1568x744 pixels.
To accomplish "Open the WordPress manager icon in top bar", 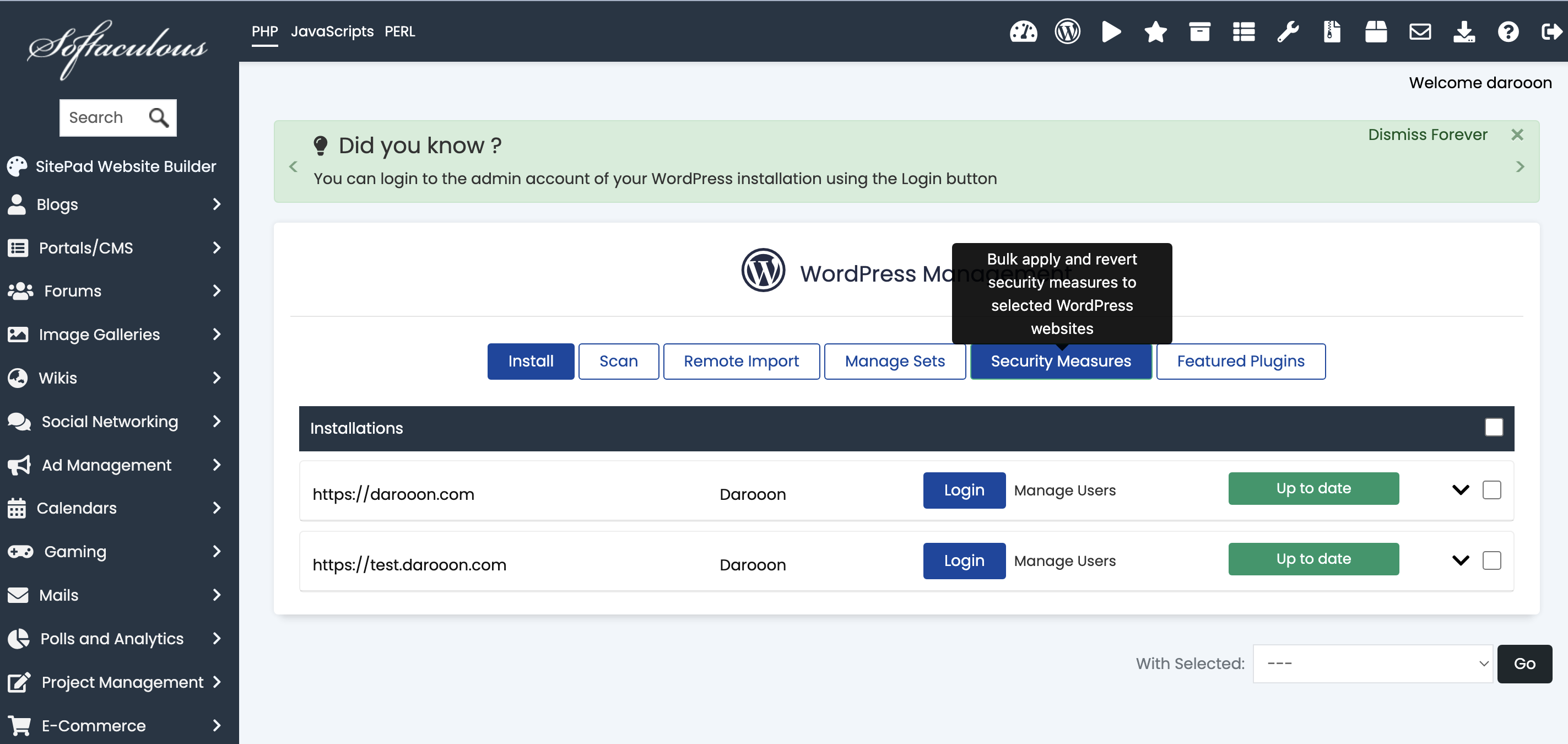I will coord(1067,31).
